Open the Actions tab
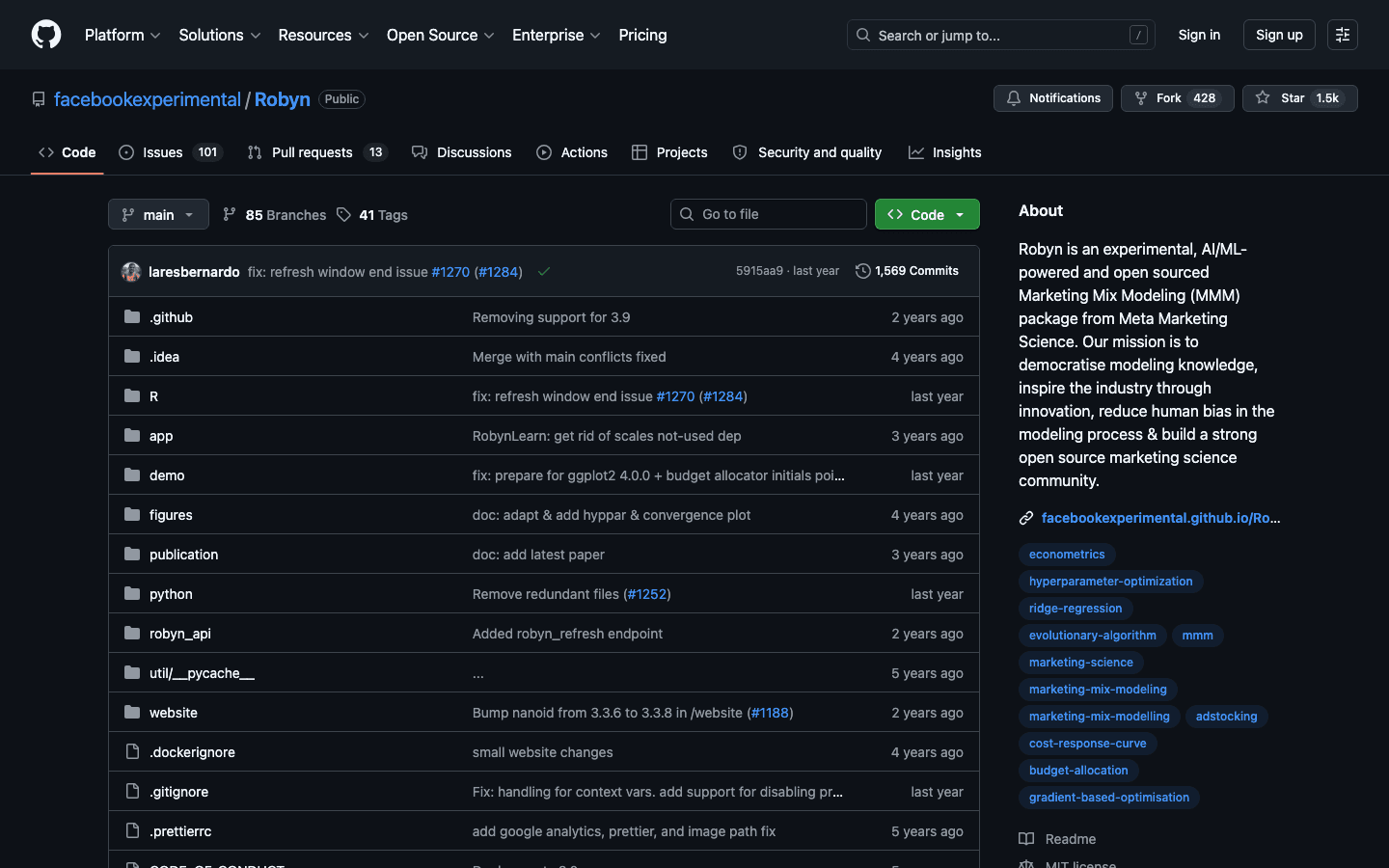 pos(572,152)
